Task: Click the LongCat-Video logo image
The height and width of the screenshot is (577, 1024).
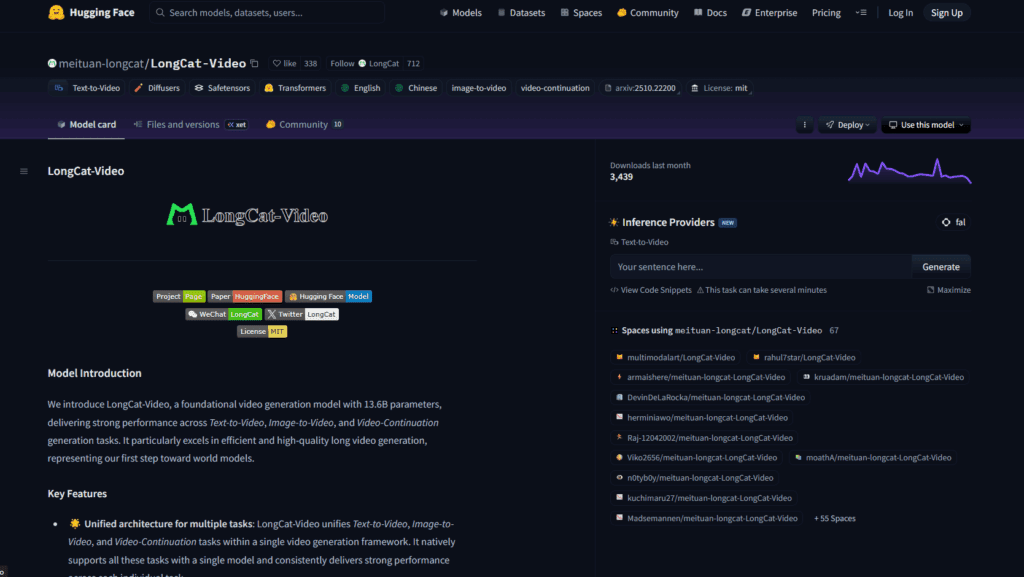Action: (247, 215)
